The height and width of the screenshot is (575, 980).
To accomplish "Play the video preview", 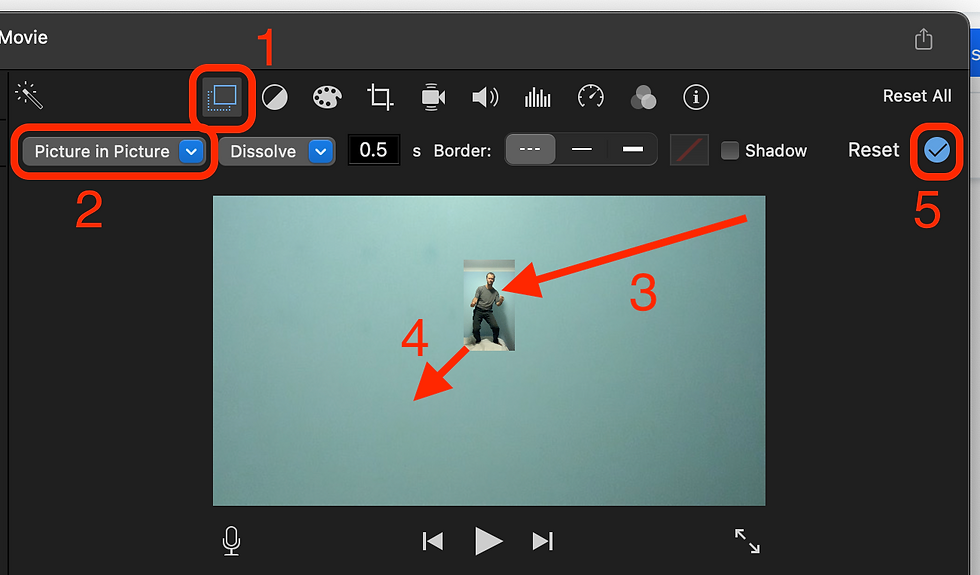I will [x=488, y=541].
